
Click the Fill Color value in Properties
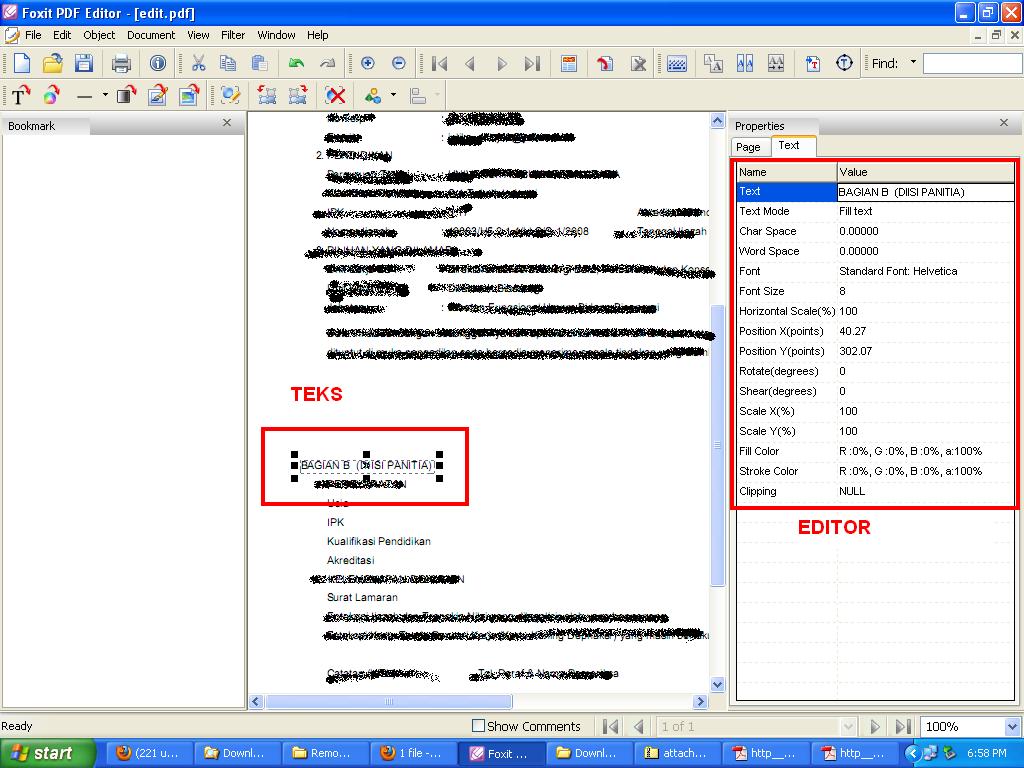coord(925,451)
